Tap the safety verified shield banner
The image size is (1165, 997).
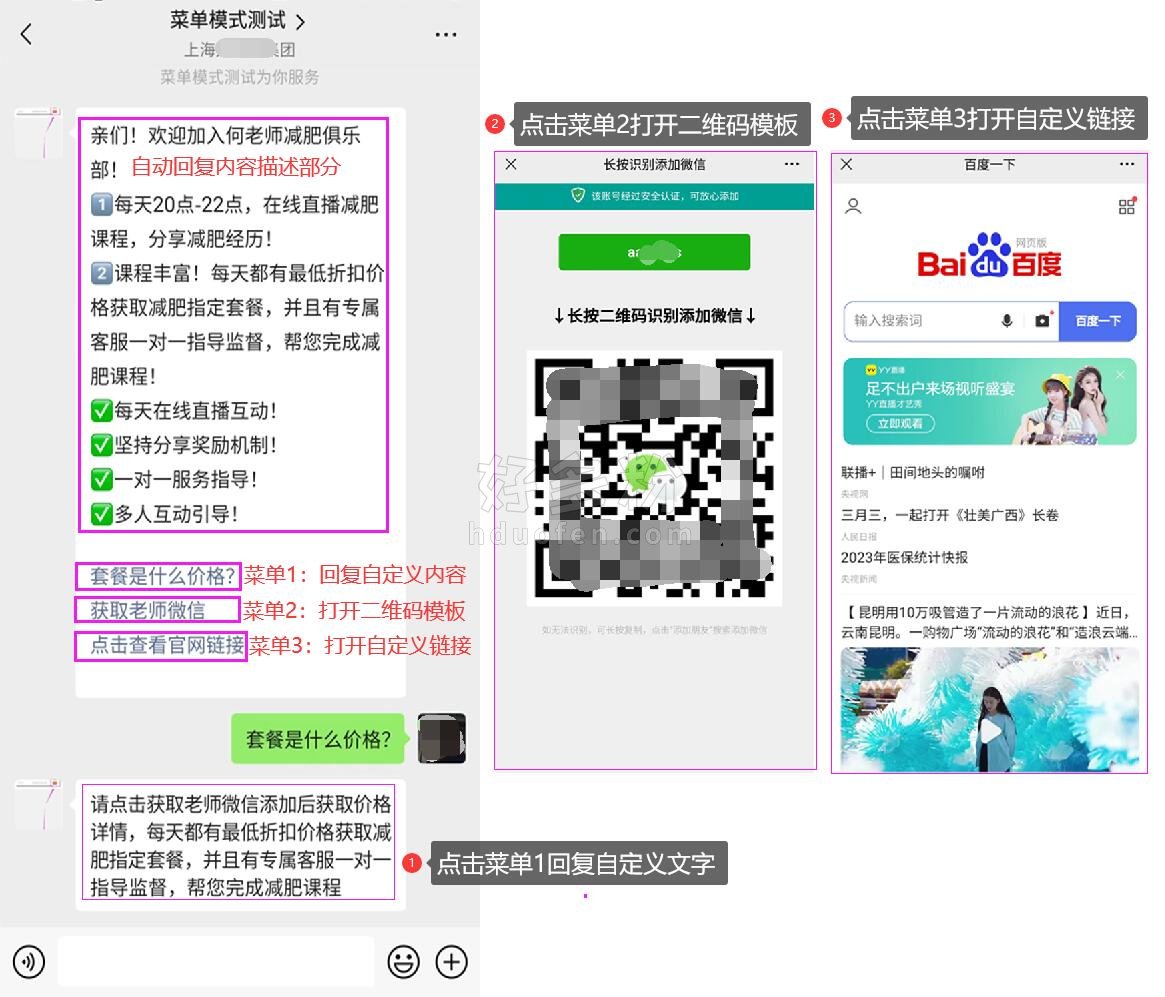(655, 196)
